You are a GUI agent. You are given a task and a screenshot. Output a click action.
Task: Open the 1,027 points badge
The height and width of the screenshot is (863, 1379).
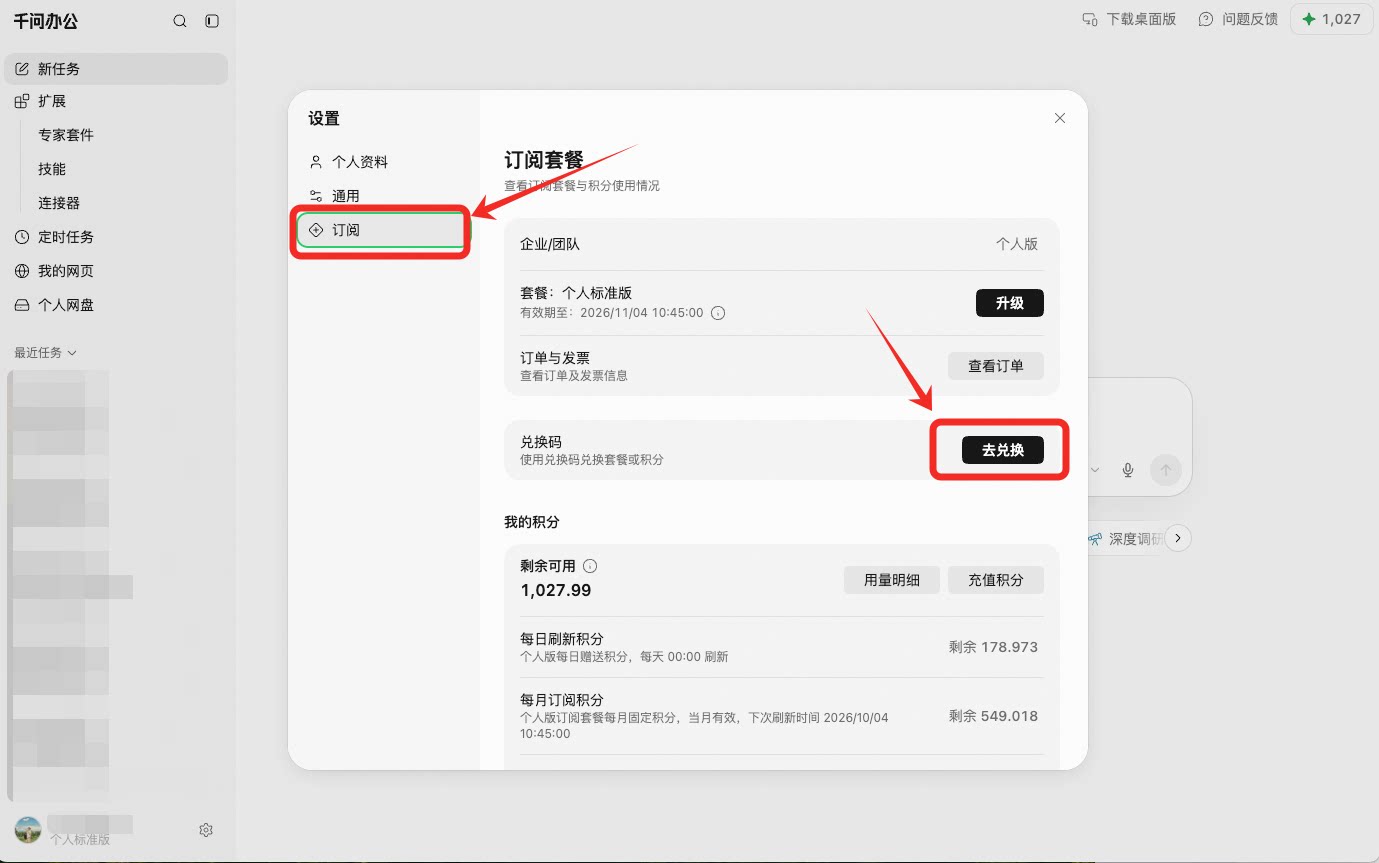click(x=1331, y=19)
